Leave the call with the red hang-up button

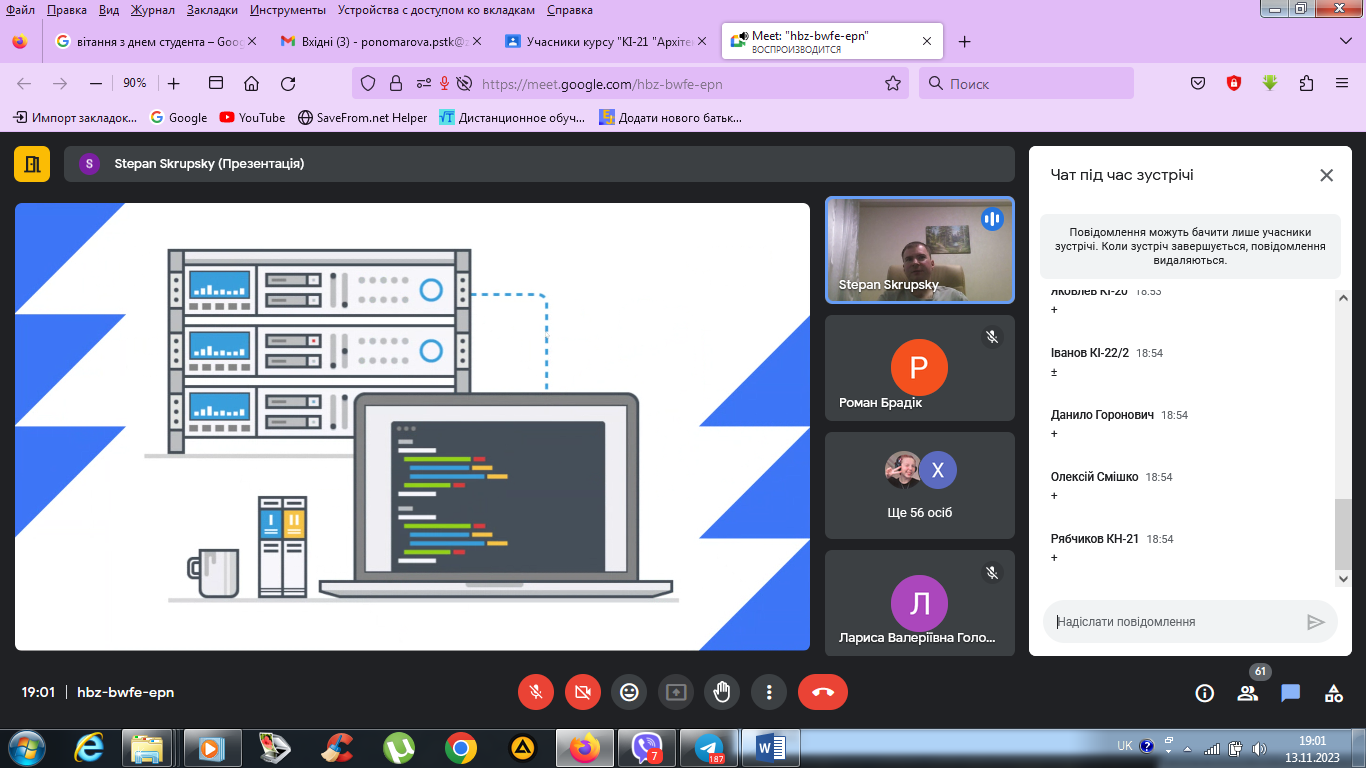822,692
